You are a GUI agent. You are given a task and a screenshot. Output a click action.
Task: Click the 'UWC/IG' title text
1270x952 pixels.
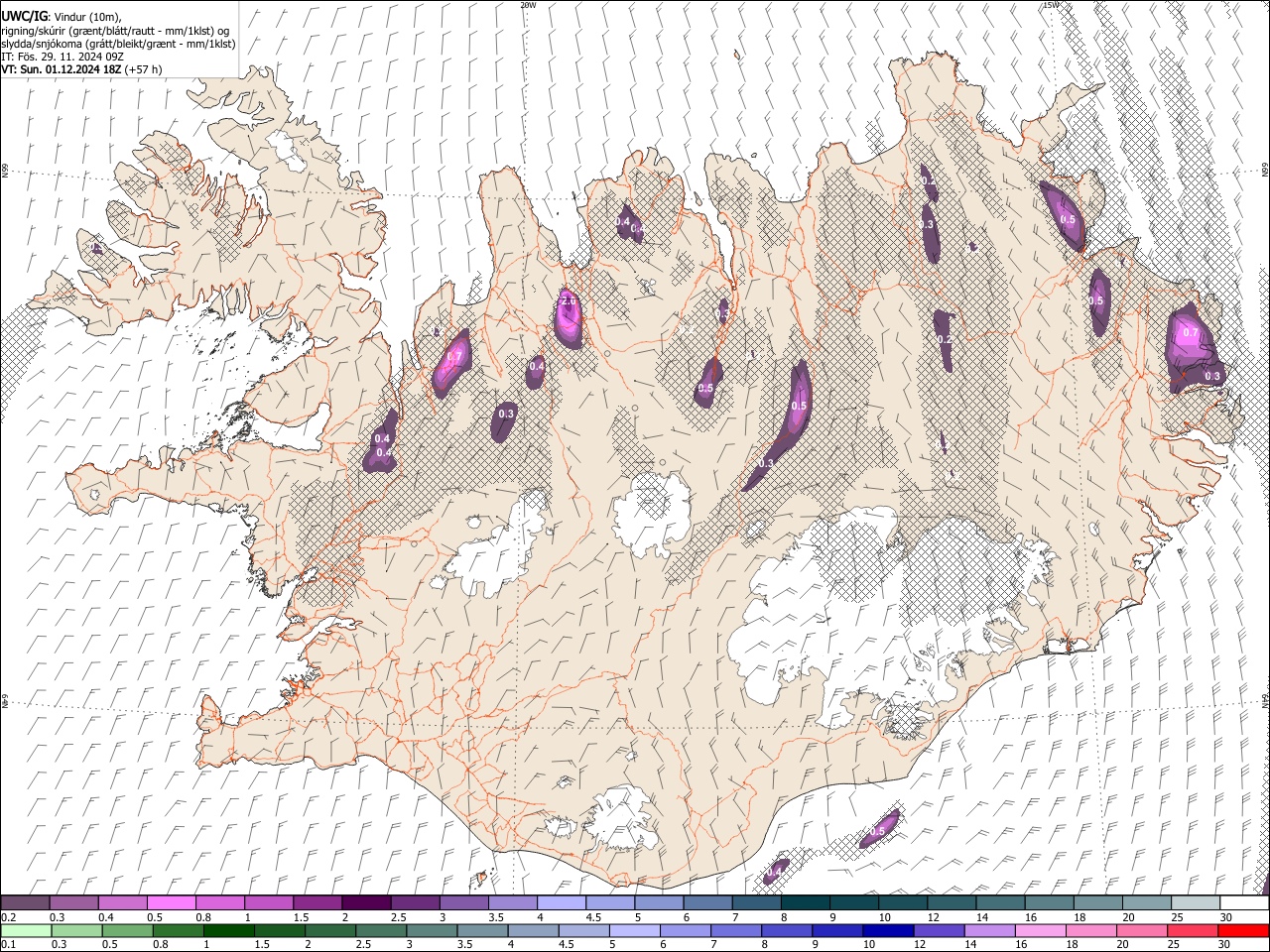23,16
